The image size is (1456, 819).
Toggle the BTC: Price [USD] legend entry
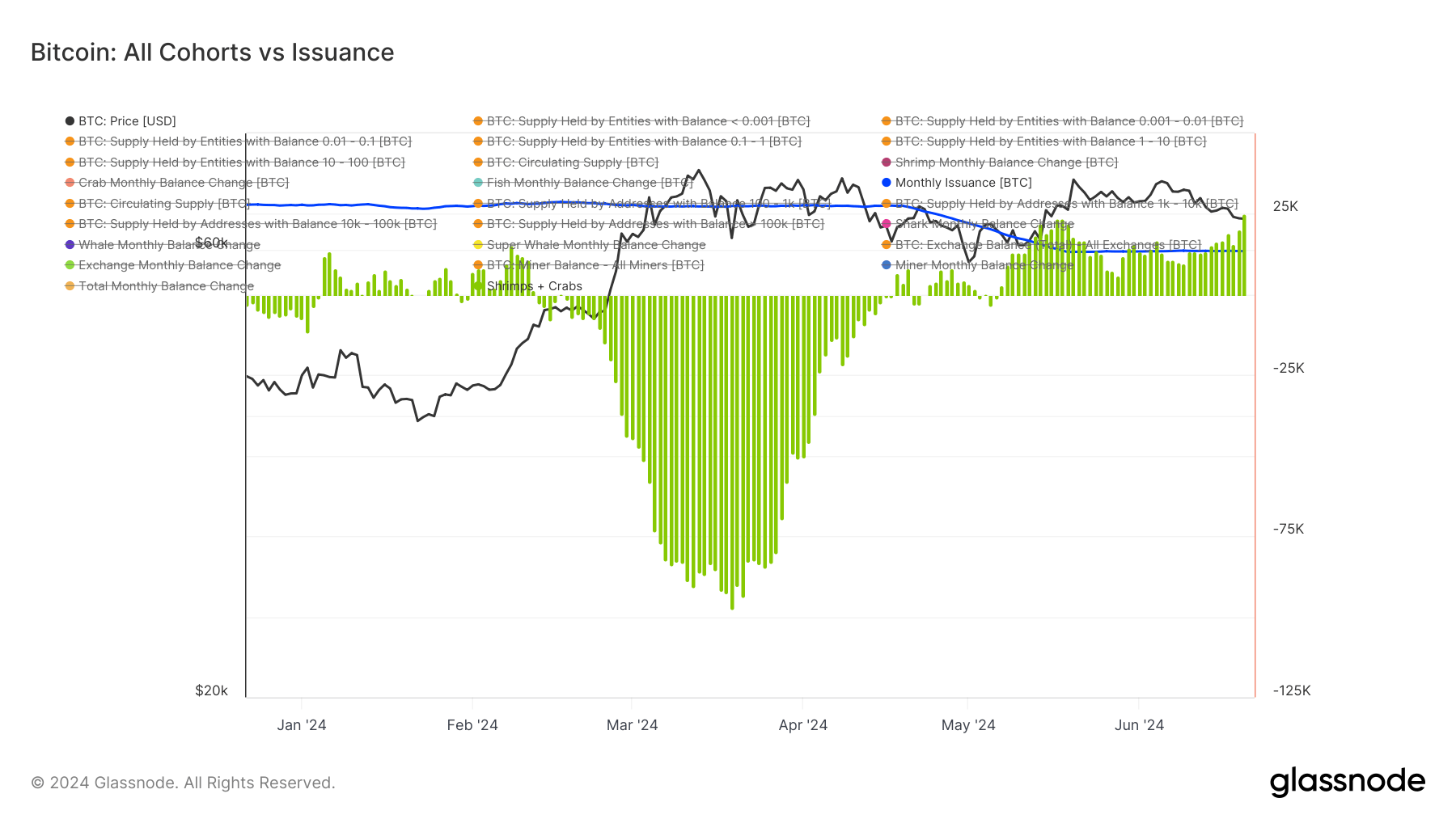pos(127,121)
